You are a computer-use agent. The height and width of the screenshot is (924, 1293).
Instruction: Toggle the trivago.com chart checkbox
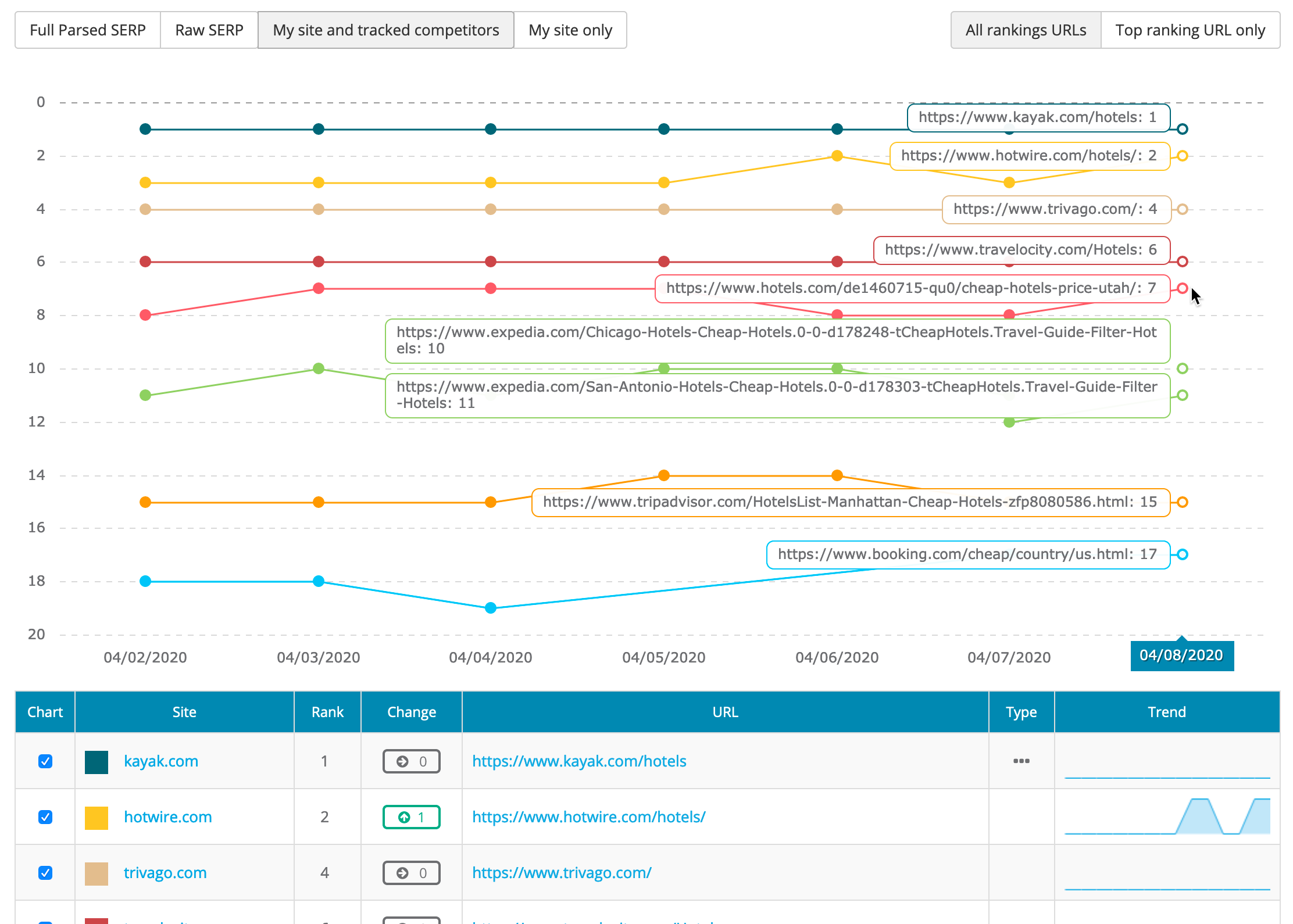tap(45, 873)
